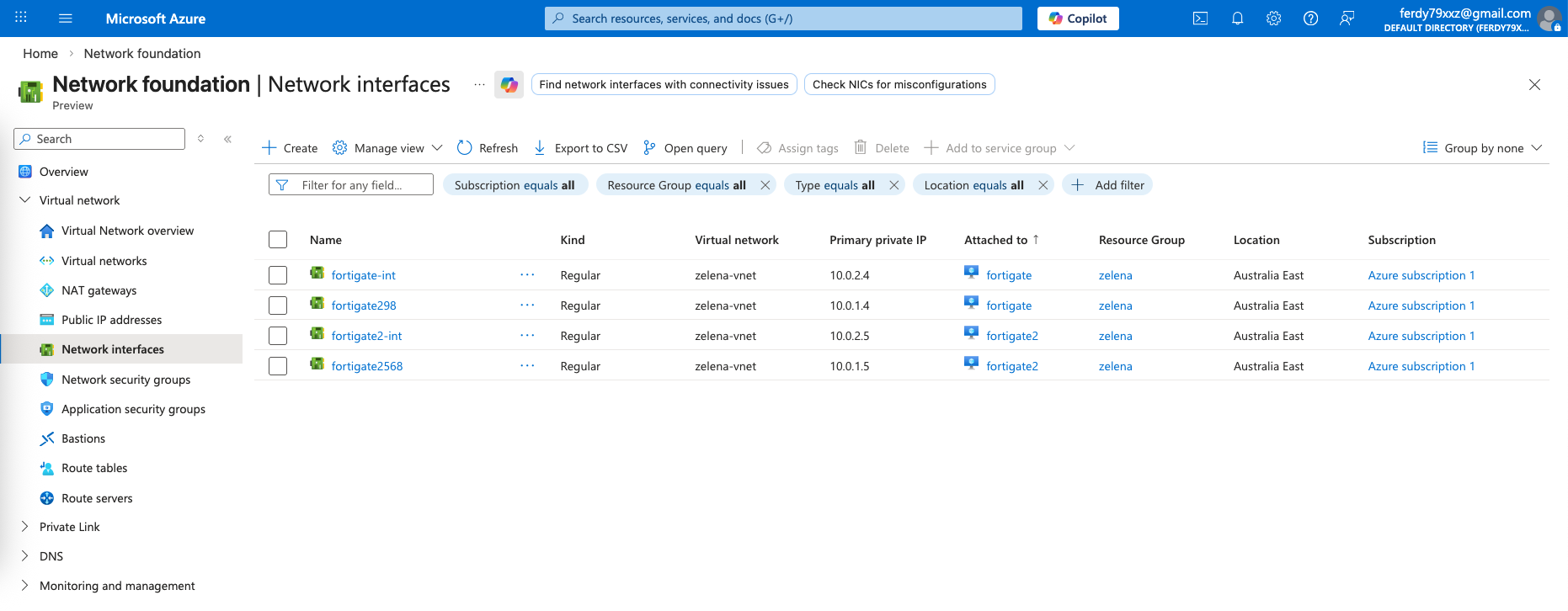Screen dimensions: 1568x611
Task: Open the feedback icon in header
Action: 1347,19
